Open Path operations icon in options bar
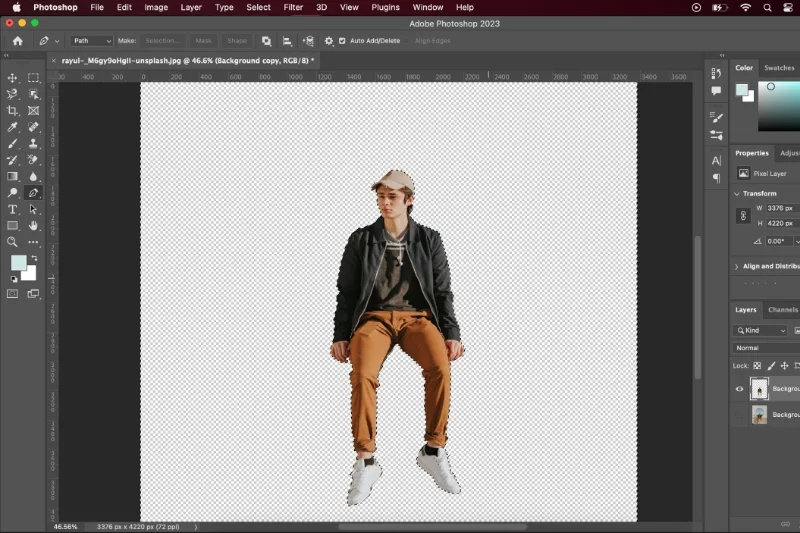The image size is (800, 533). coord(266,41)
